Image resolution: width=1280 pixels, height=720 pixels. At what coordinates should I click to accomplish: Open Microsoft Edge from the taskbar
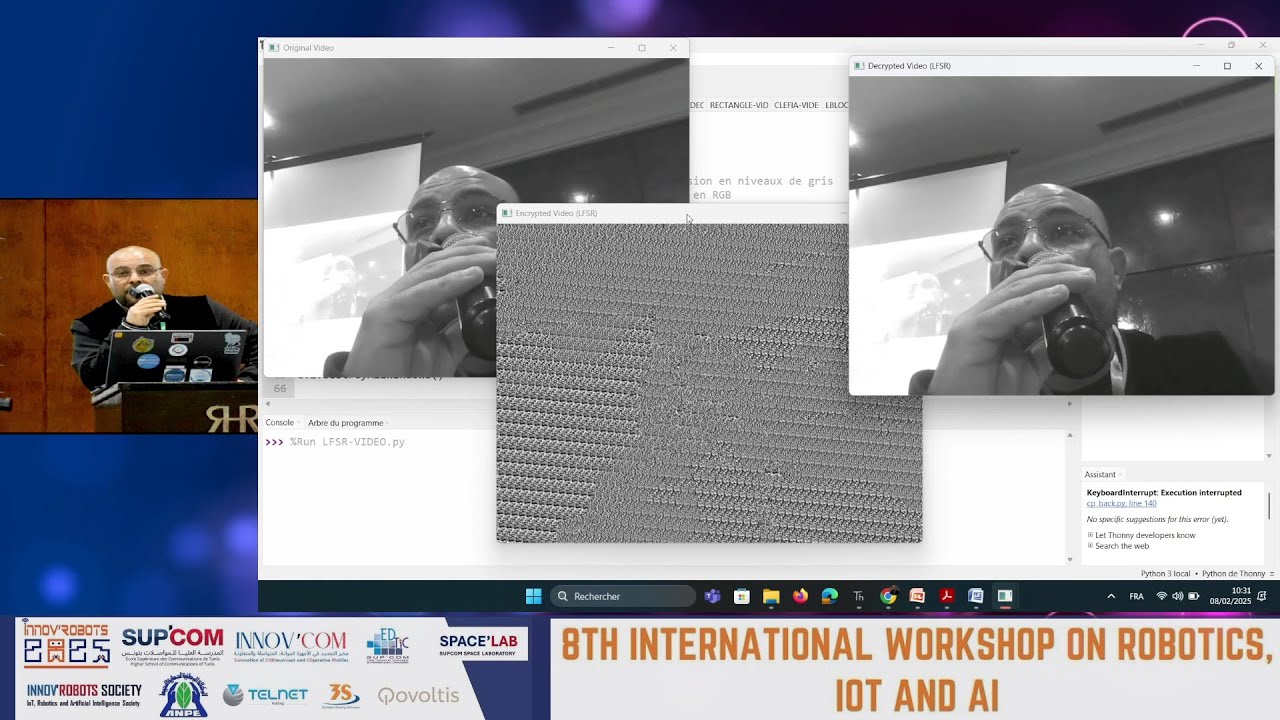(x=829, y=596)
